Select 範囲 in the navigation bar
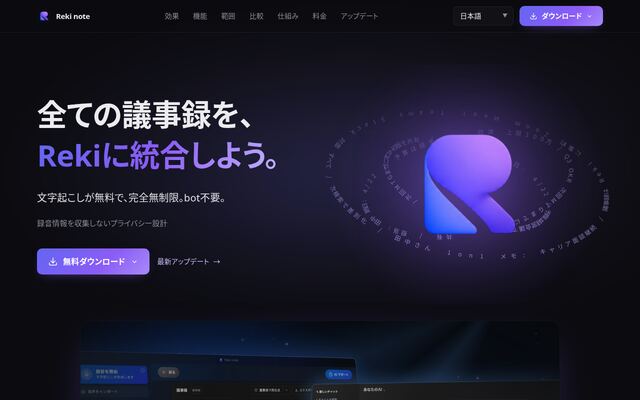The image size is (640, 400). 228,16
